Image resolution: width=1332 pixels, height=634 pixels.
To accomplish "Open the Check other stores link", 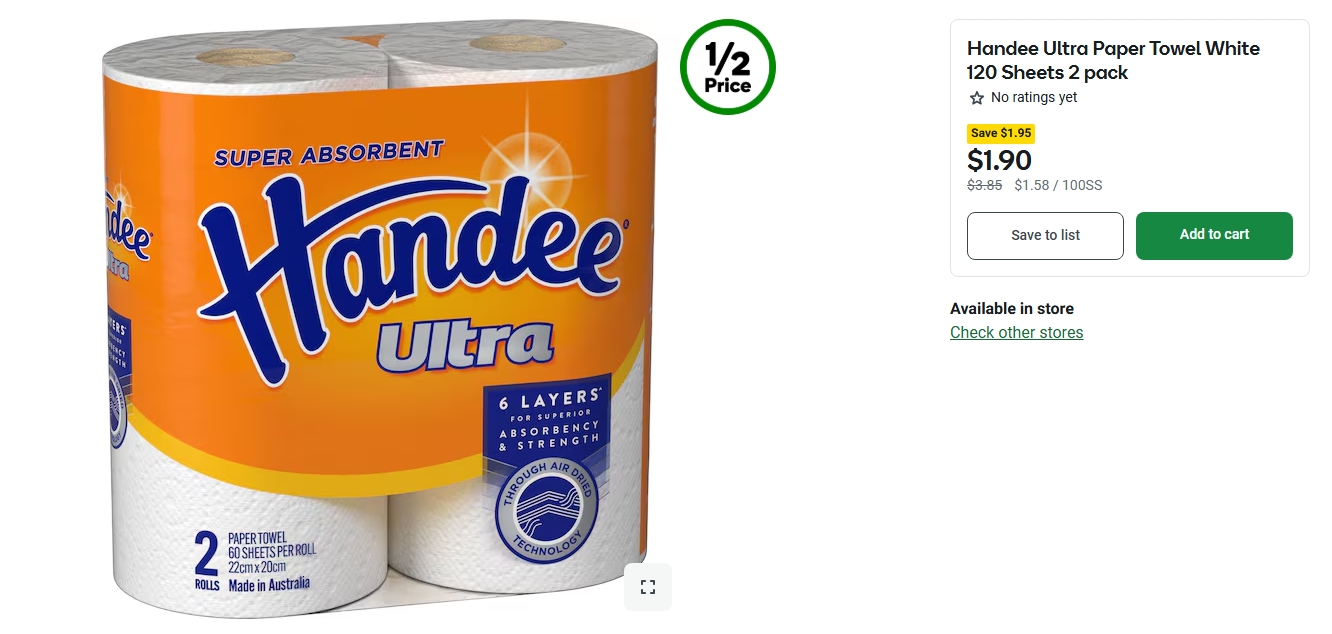I will [1016, 333].
